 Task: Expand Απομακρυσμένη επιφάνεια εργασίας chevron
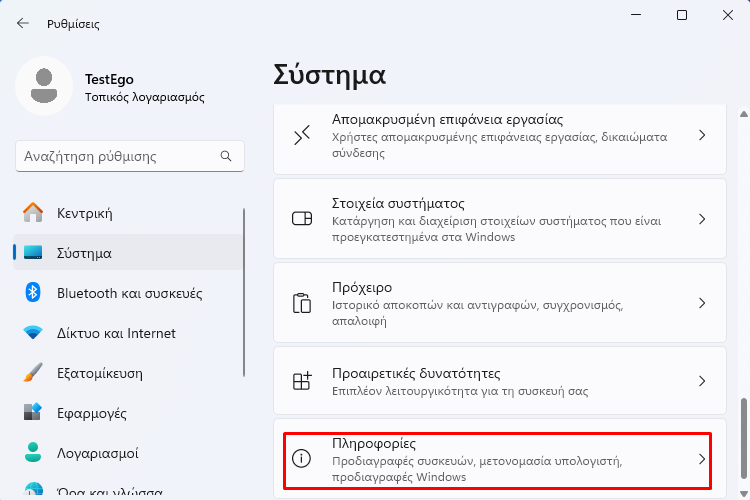click(x=702, y=135)
